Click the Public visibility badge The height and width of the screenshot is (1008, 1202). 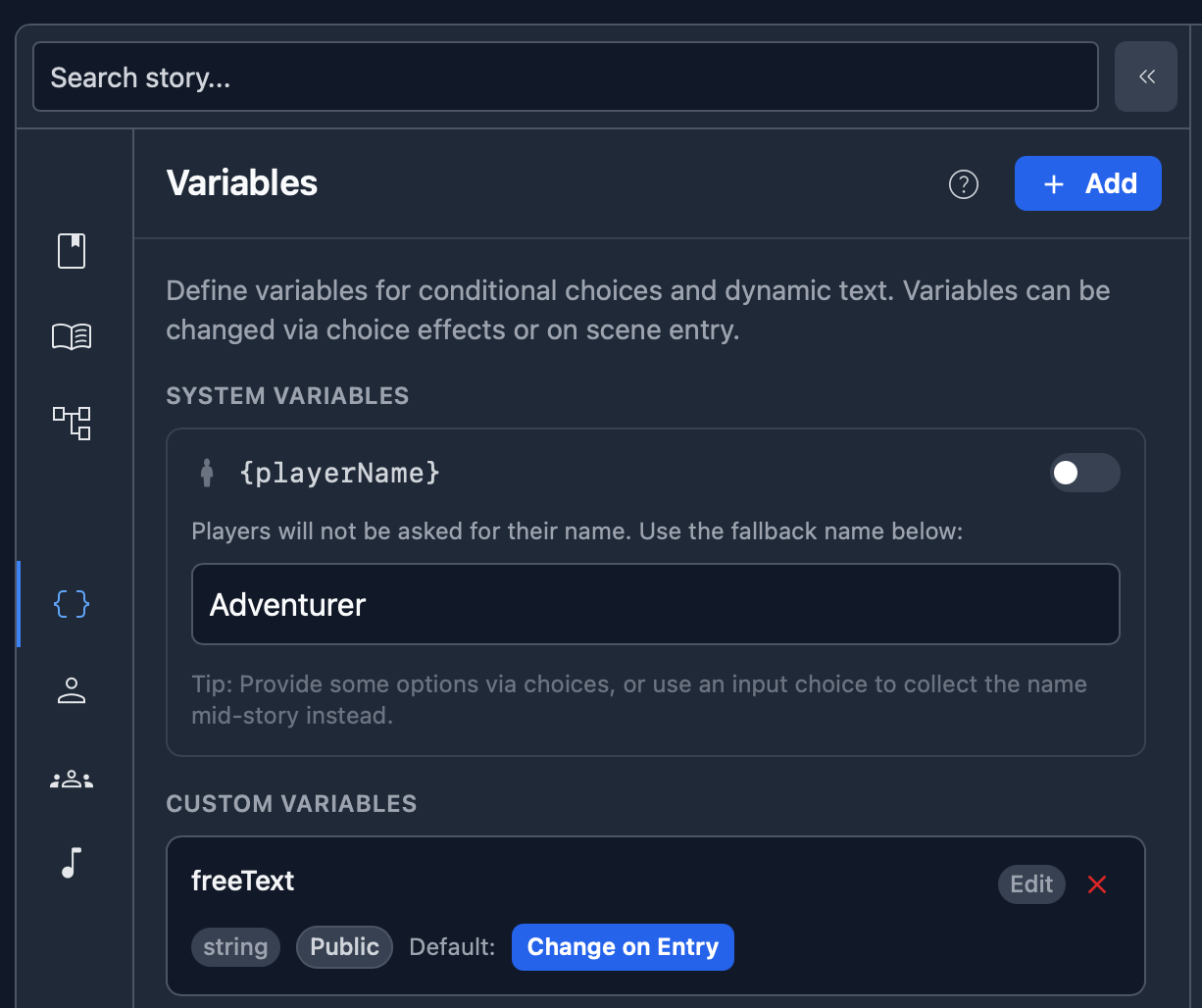coord(344,947)
